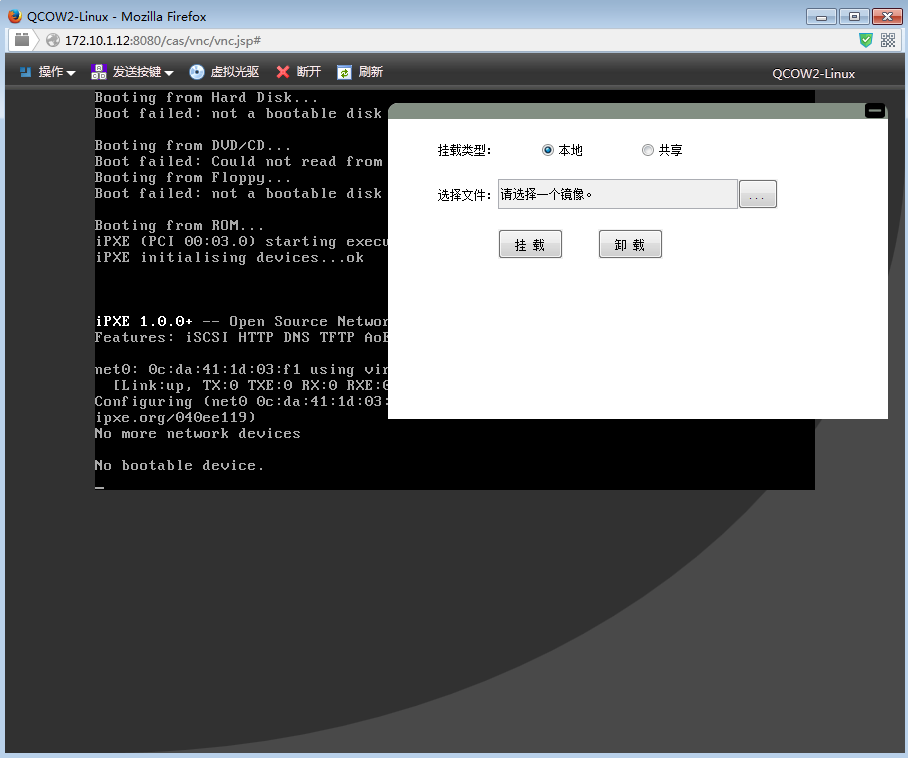Click inside the VNC console screen
Screen dimensions: 908x758
[x=240, y=380]
